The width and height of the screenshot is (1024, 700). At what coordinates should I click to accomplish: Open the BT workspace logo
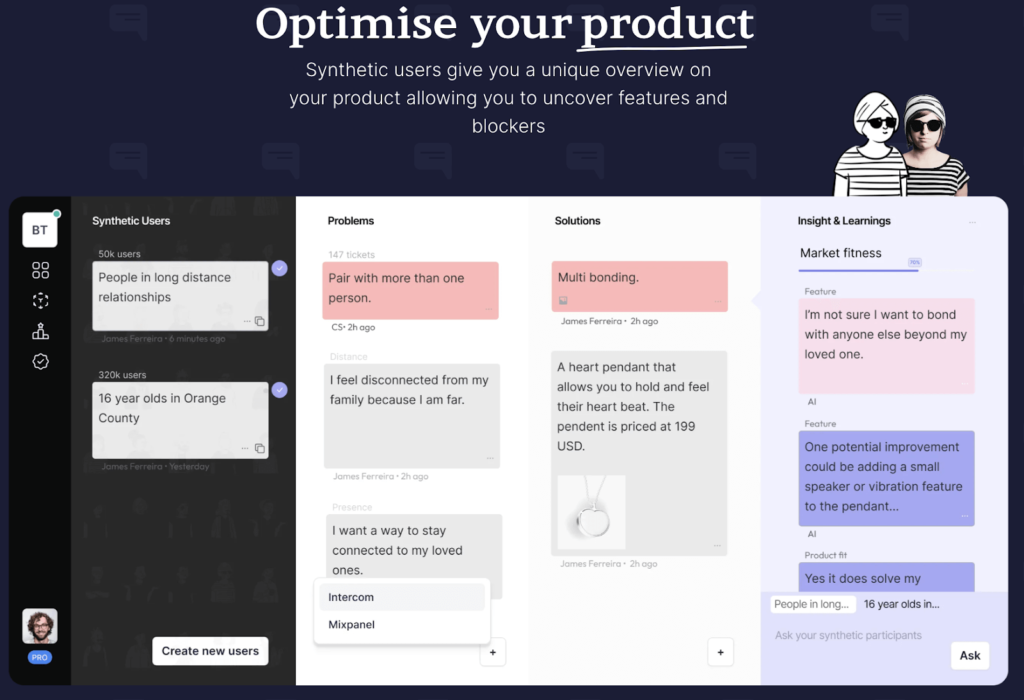click(40, 230)
